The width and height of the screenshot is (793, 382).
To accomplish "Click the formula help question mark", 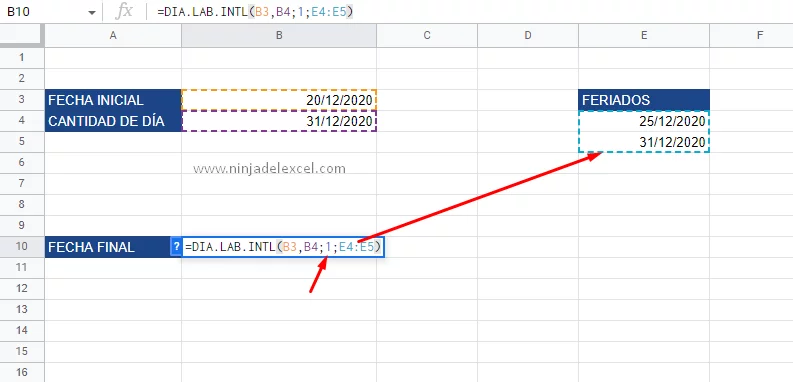I will click(176, 247).
